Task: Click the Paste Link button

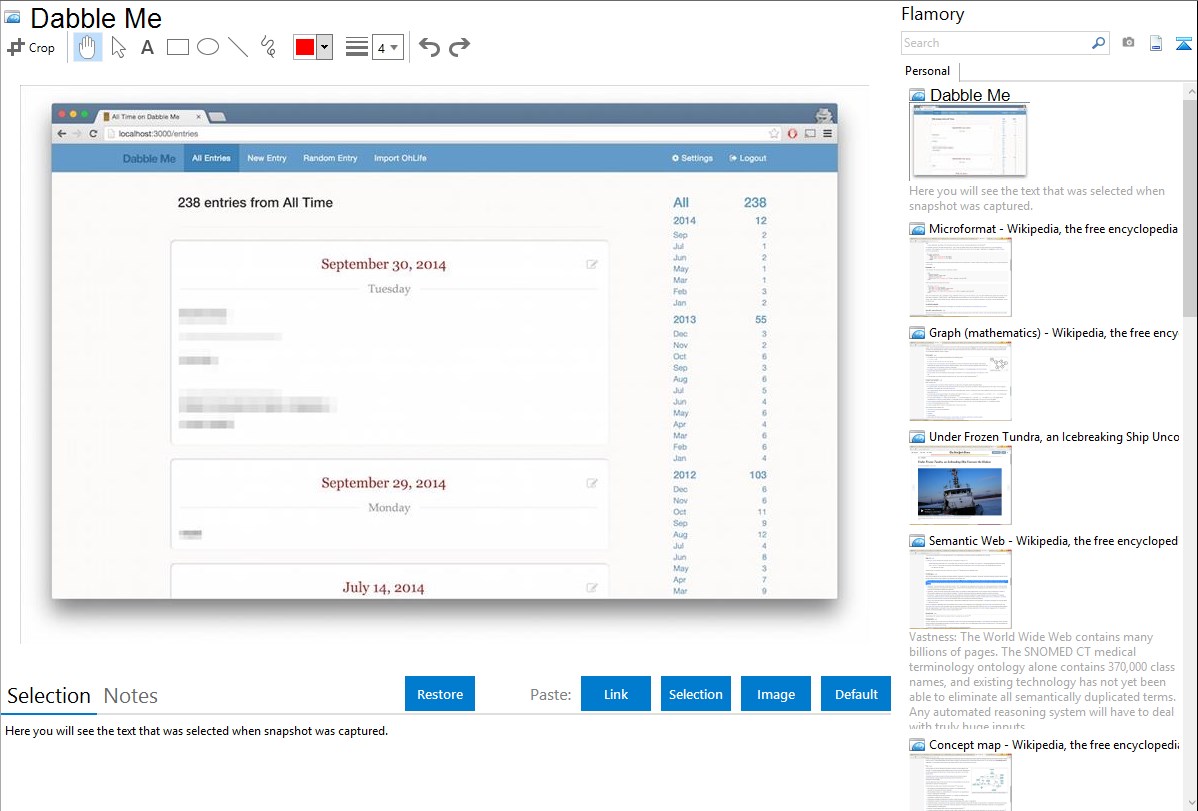Action: [x=616, y=694]
